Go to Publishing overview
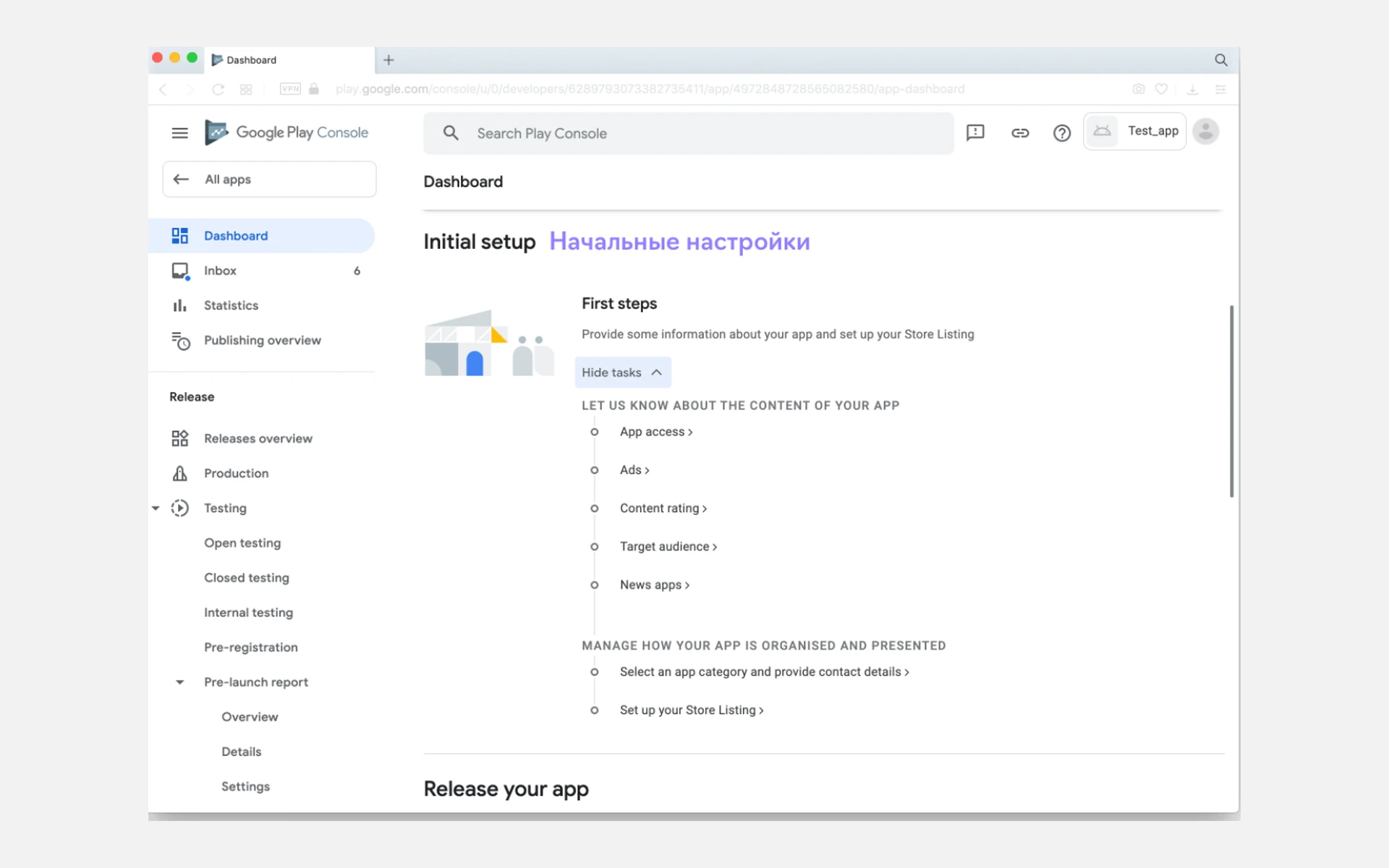The image size is (1389, 868). tap(262, 341)
